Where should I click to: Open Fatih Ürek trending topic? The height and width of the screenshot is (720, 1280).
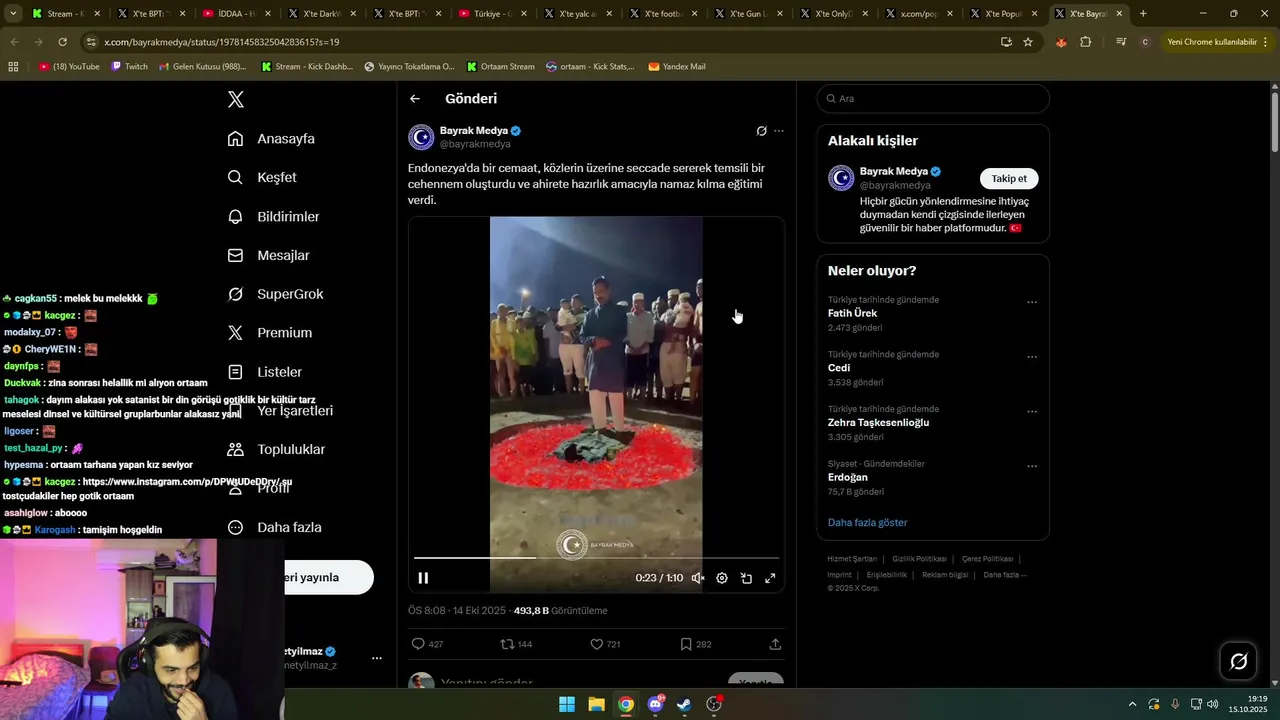pos(853,313)
